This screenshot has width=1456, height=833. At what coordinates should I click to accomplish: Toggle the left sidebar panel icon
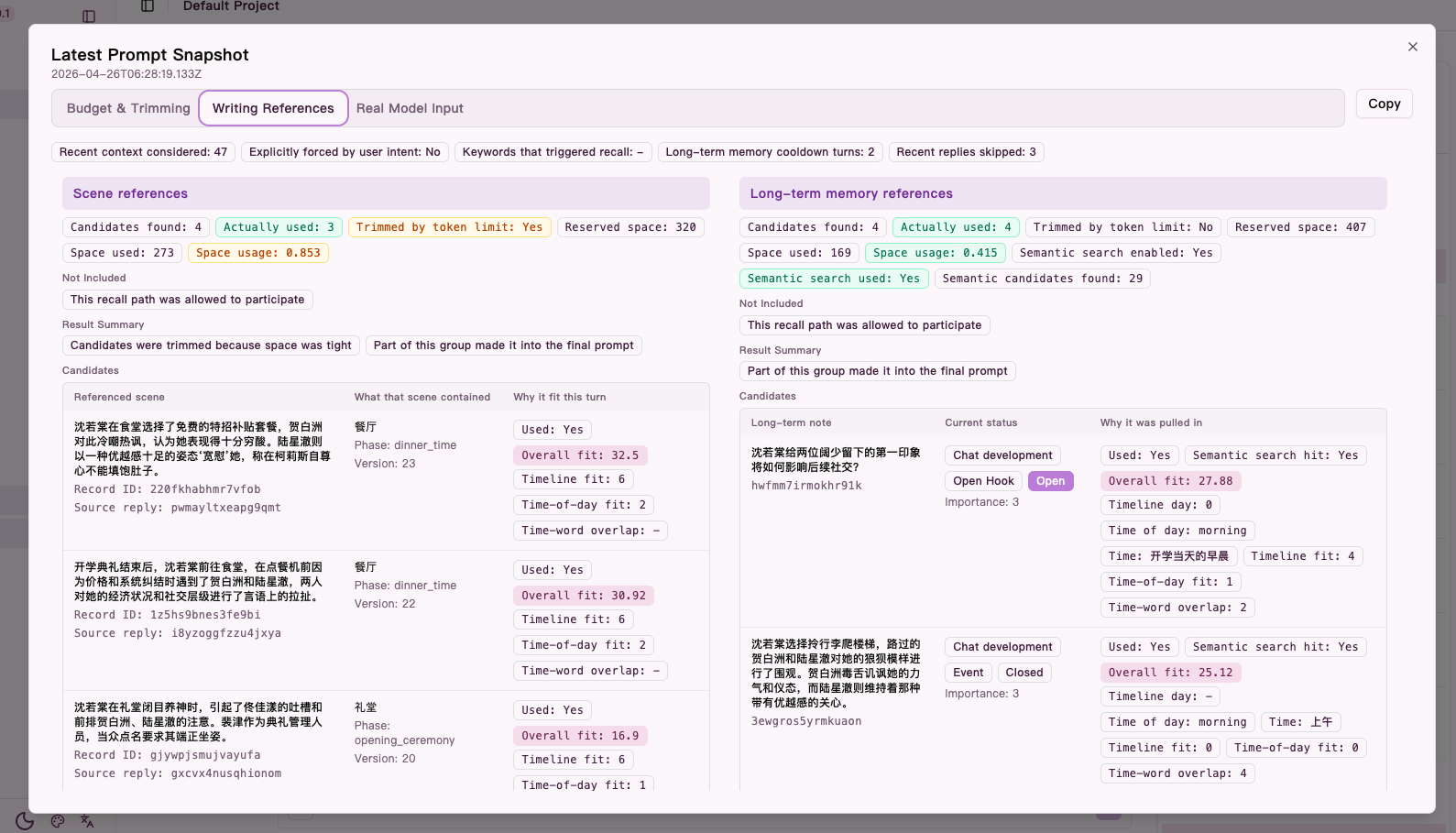click(89, 16)
